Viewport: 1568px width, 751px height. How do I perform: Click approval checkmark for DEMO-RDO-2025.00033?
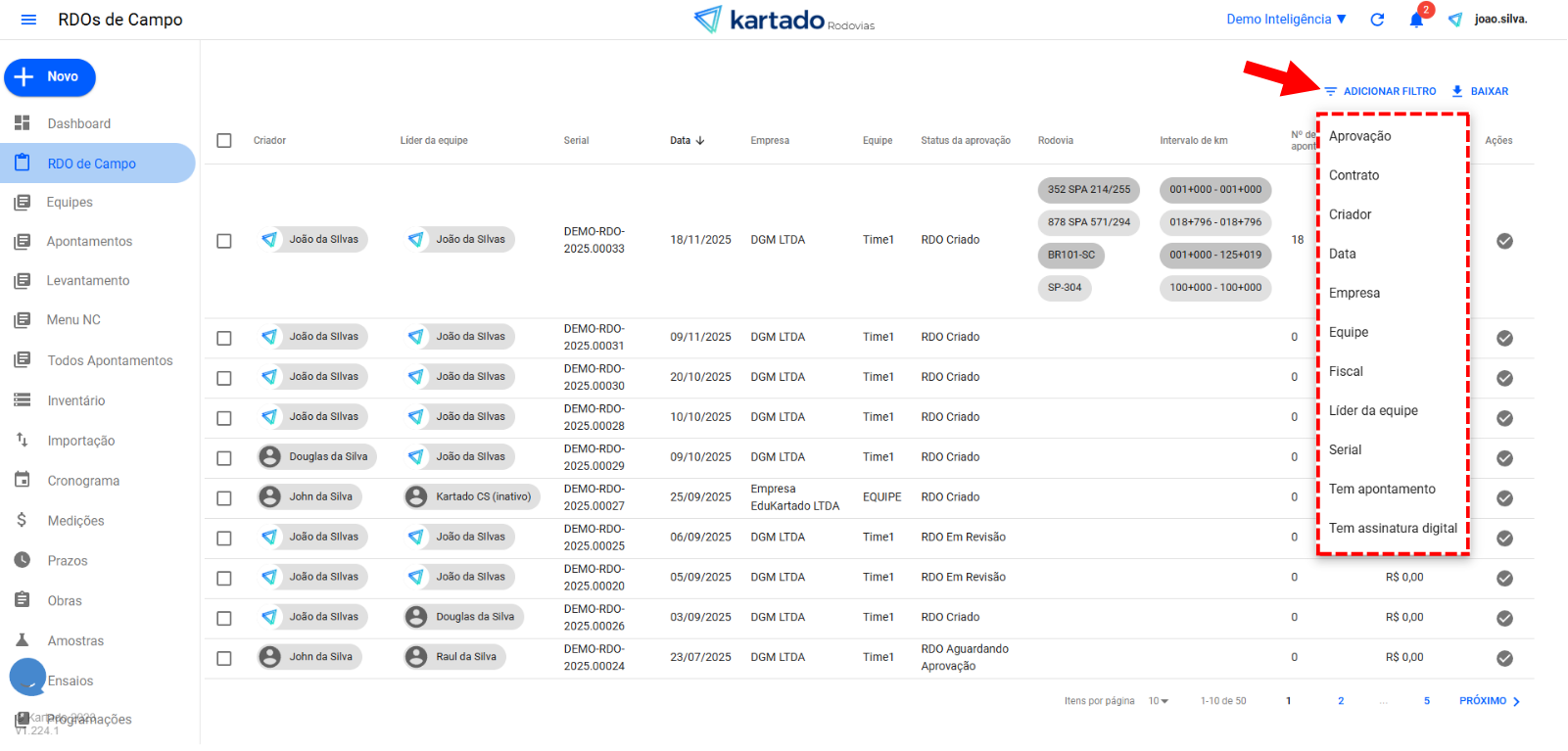1504,241
